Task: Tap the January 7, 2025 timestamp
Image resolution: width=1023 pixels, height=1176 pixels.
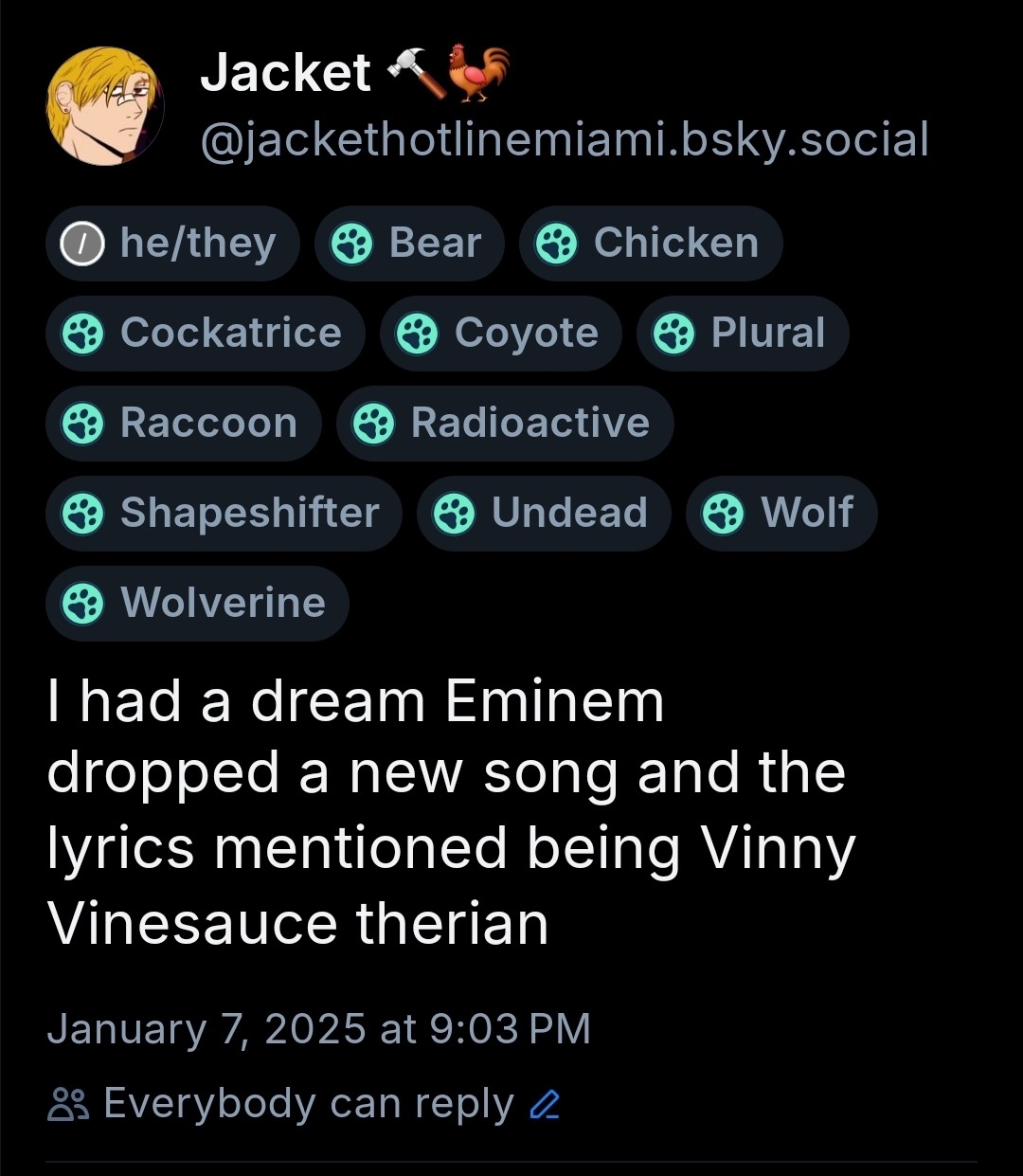Action: pos(318,1029)
